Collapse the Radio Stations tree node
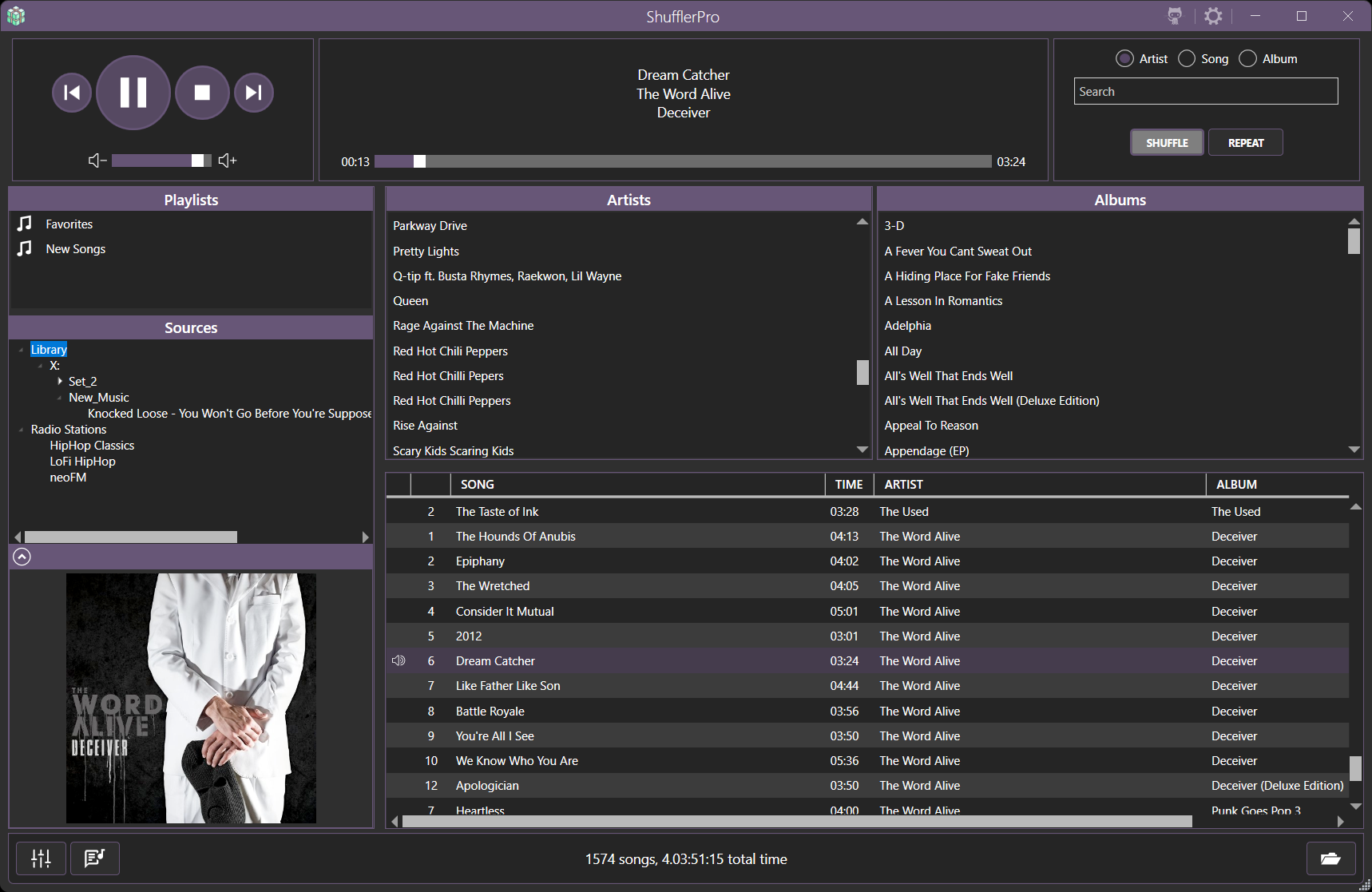 tap(21, 430)
